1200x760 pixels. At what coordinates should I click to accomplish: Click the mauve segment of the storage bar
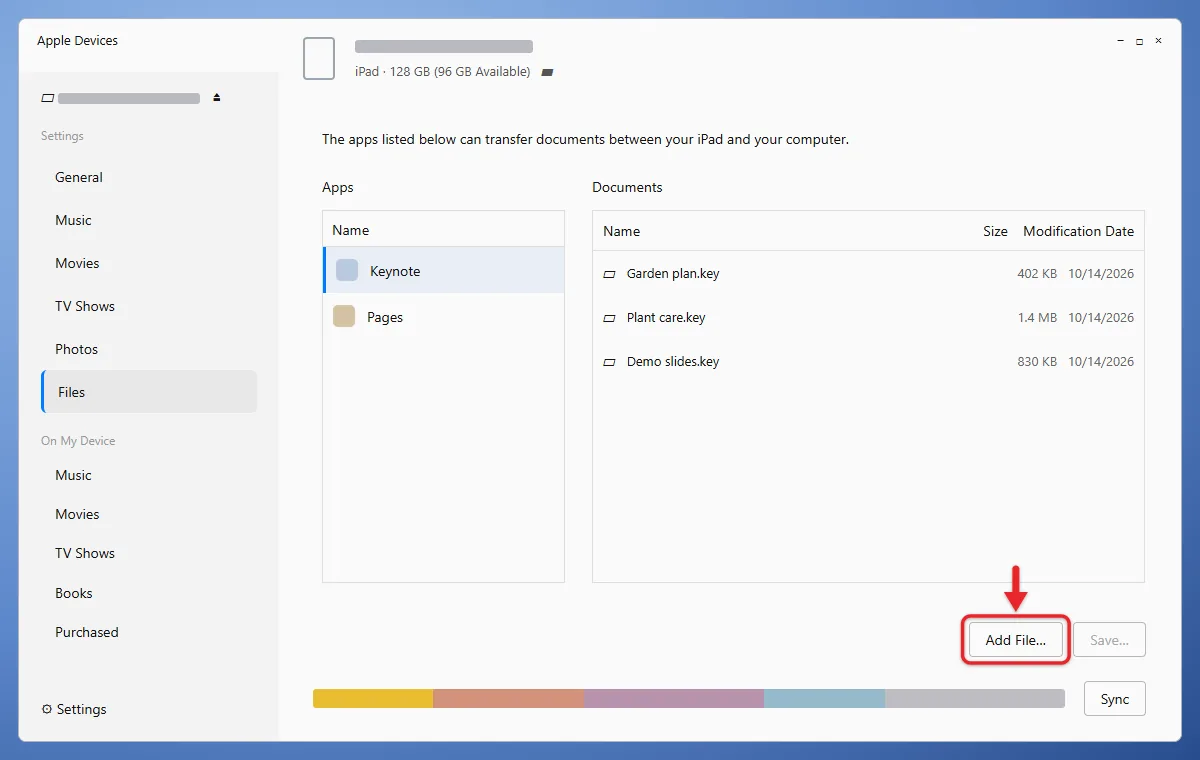pos(674,698)
